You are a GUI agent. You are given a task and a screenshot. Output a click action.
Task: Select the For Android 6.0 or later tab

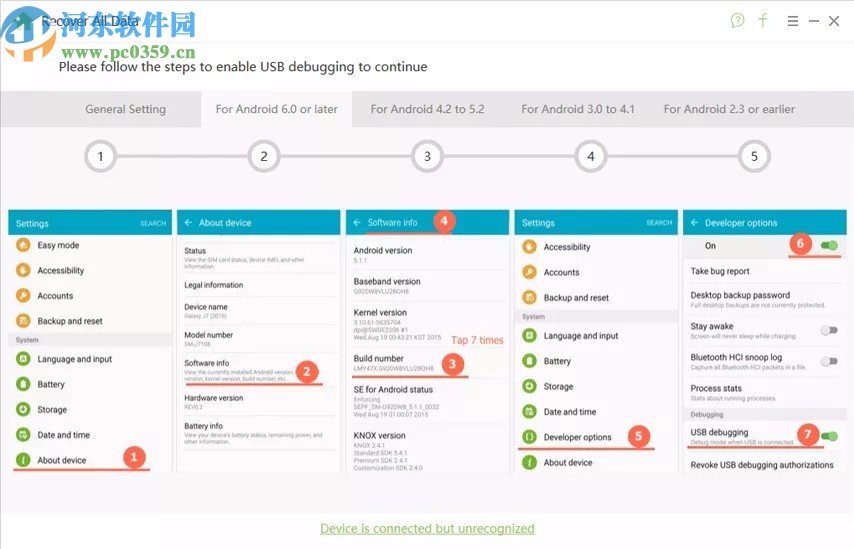[277, 109]
